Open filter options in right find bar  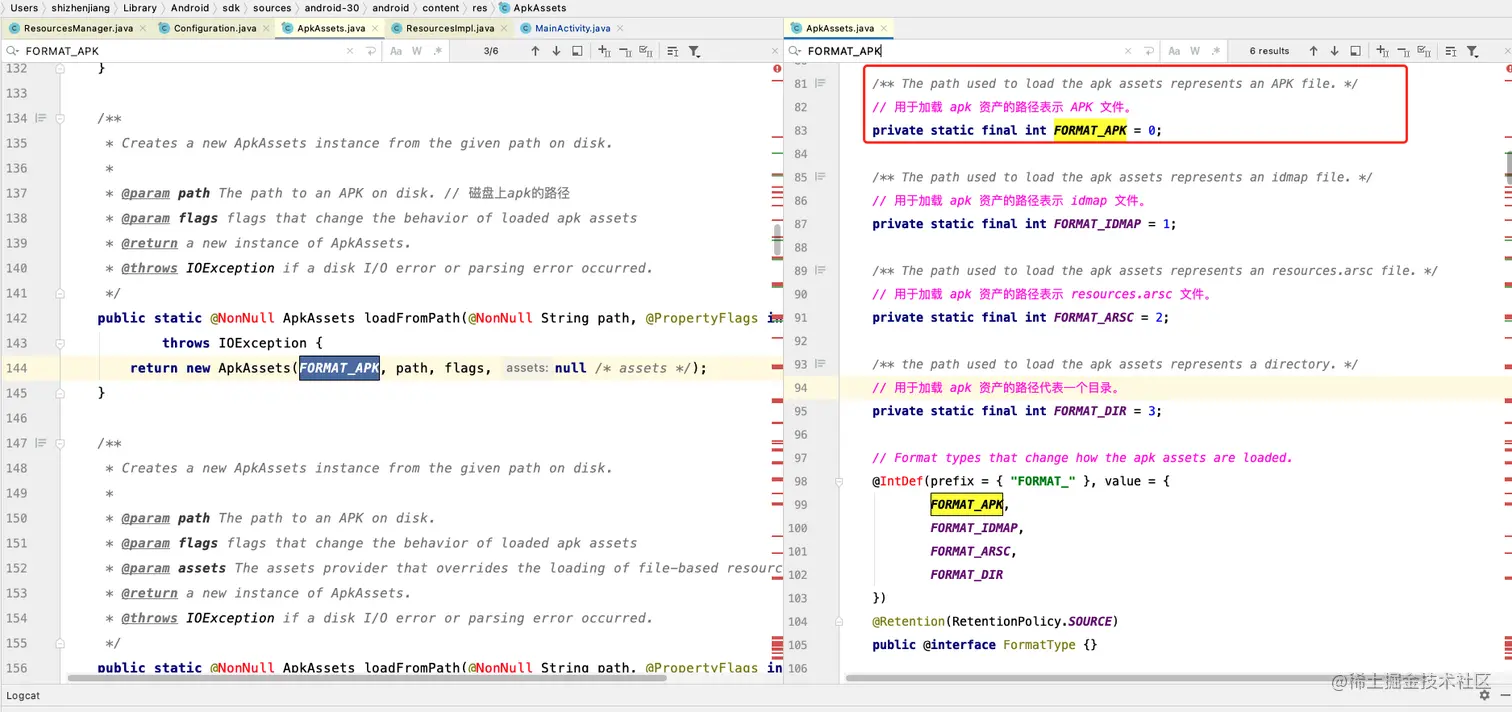pos(1472,51)
